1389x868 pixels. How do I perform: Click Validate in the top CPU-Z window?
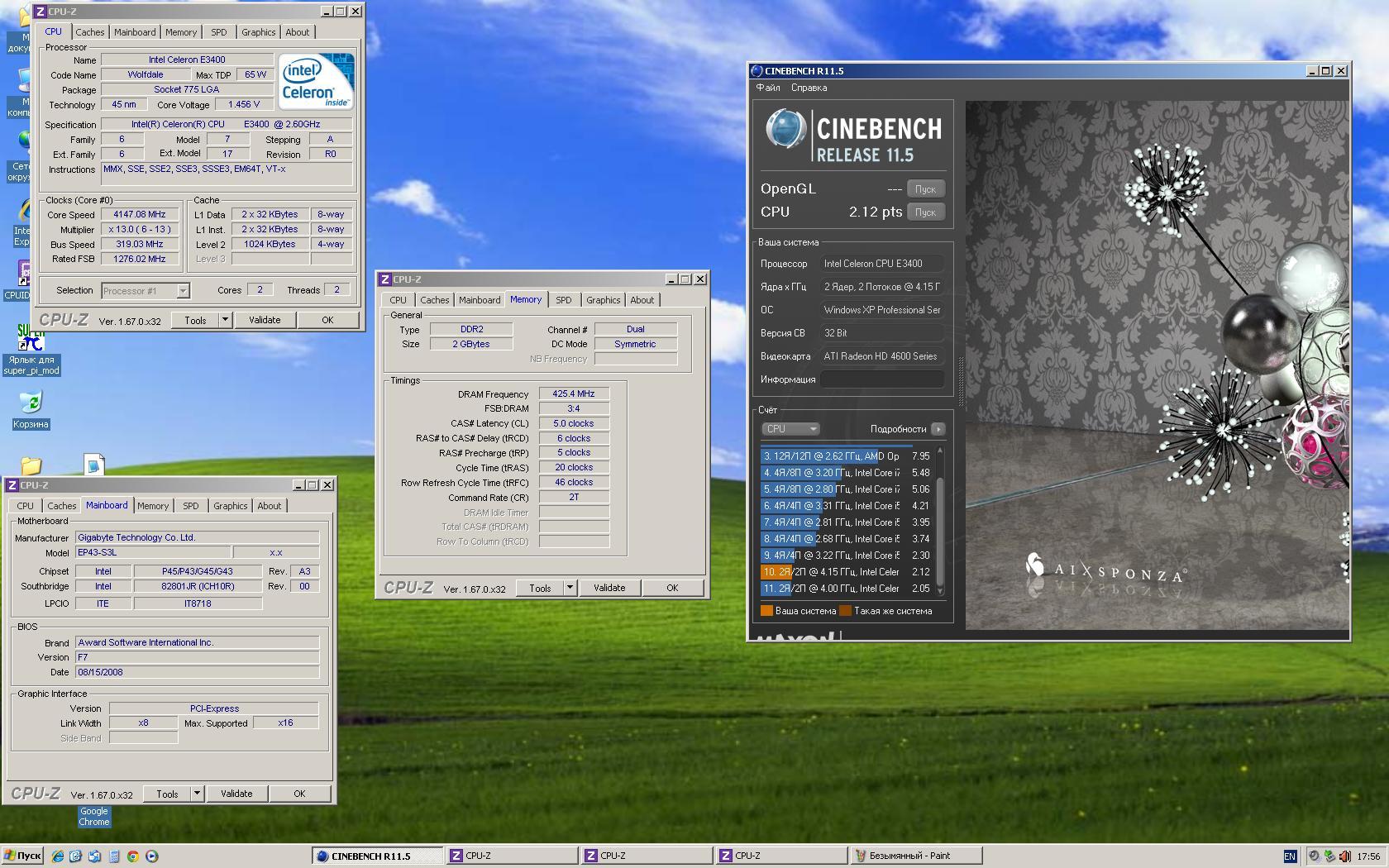tap(265, 320)
